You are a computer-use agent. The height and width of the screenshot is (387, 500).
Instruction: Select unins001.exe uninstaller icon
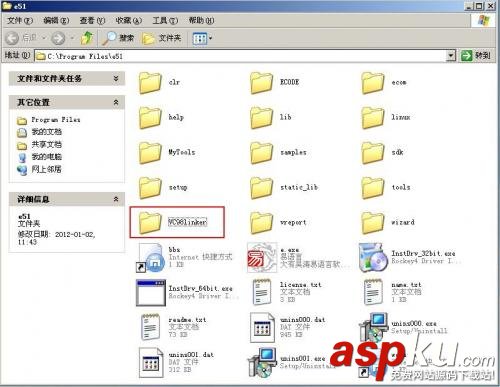click(x=262, y=363)
